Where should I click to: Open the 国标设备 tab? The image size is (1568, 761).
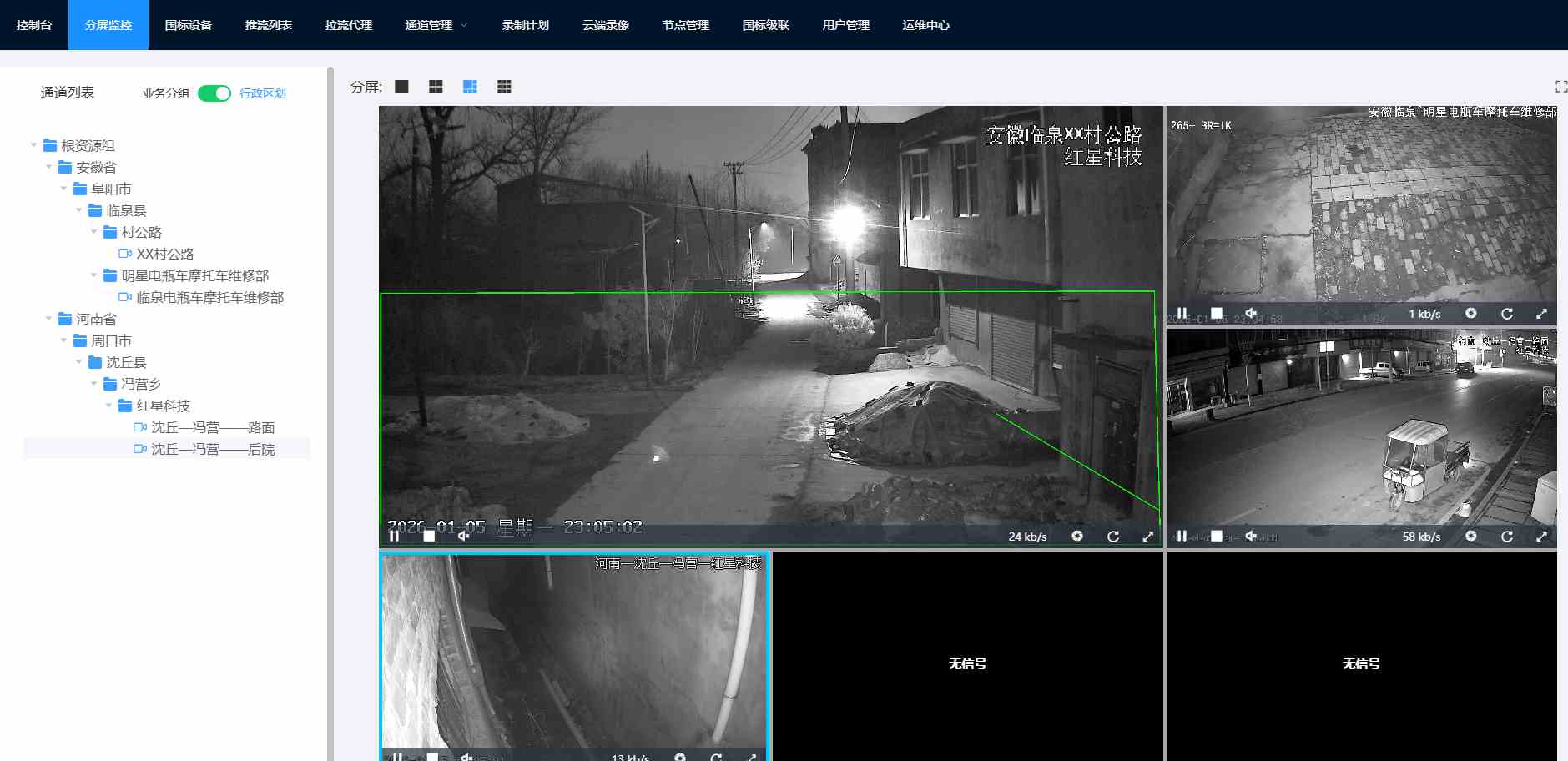(188, 25)
